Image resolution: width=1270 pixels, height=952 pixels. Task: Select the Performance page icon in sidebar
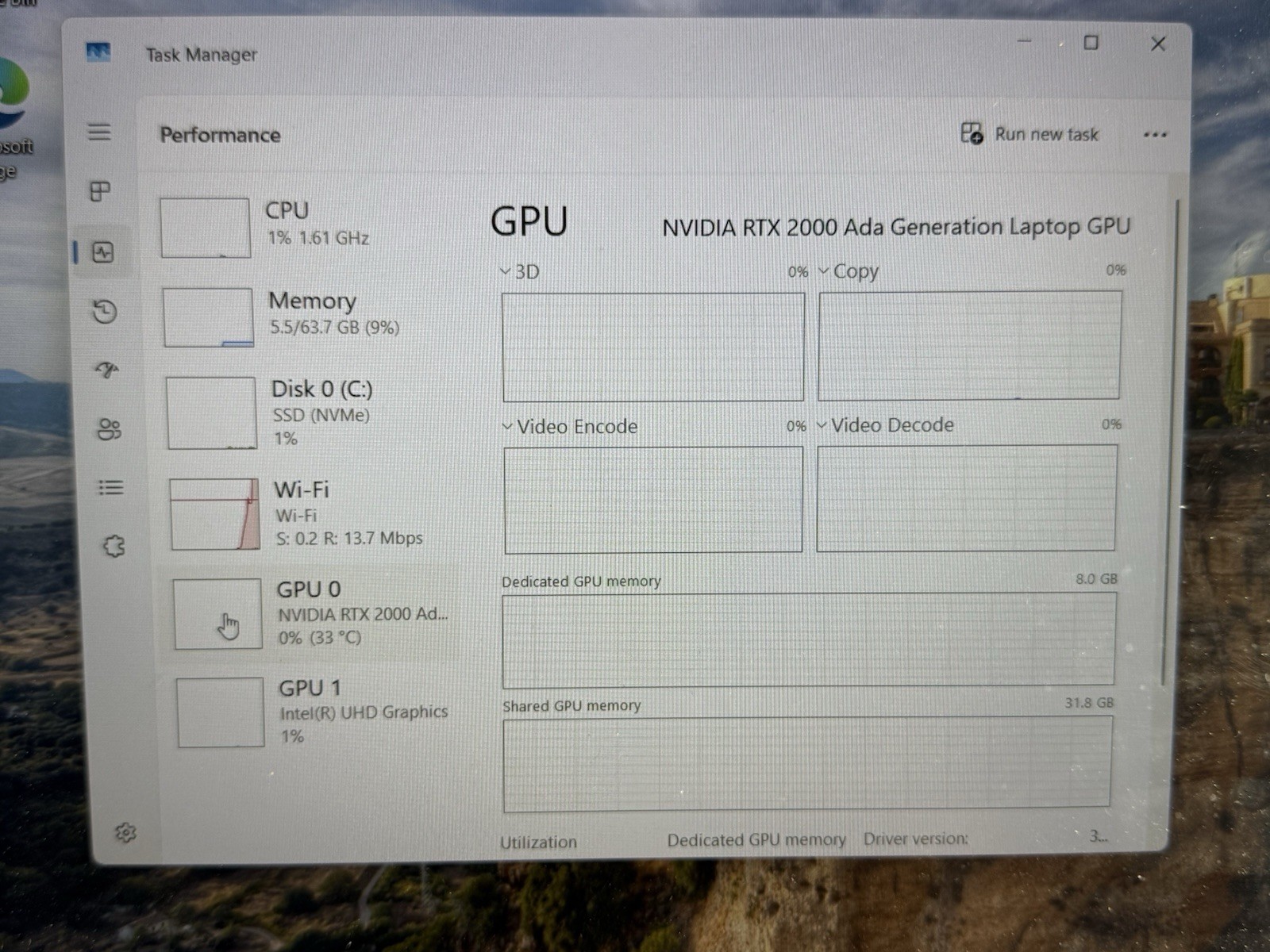point(103,253)
